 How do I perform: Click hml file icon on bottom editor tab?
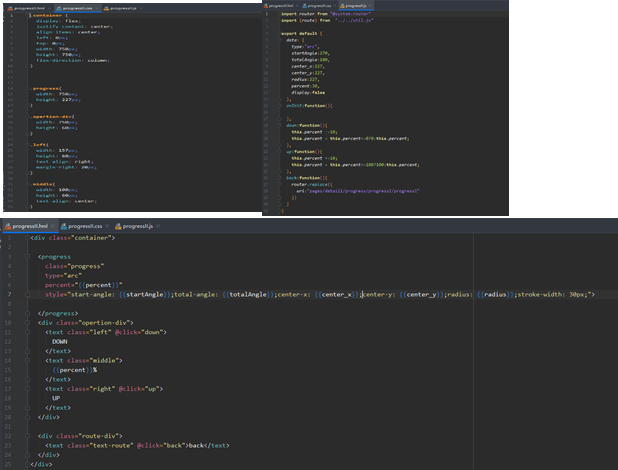[x=8, y=226]
